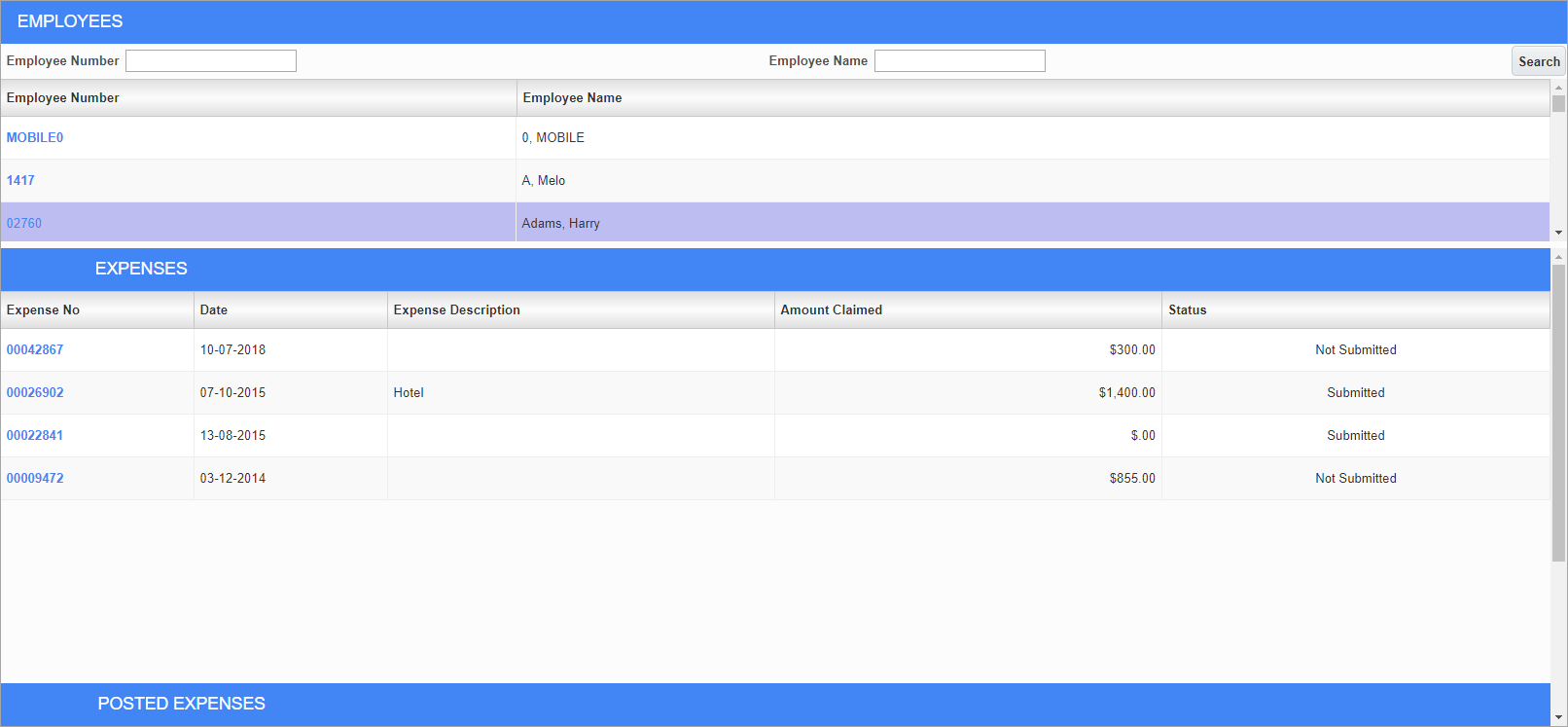Sort by Amount Claimed column header
The image size is (1568, 727).
968,310
